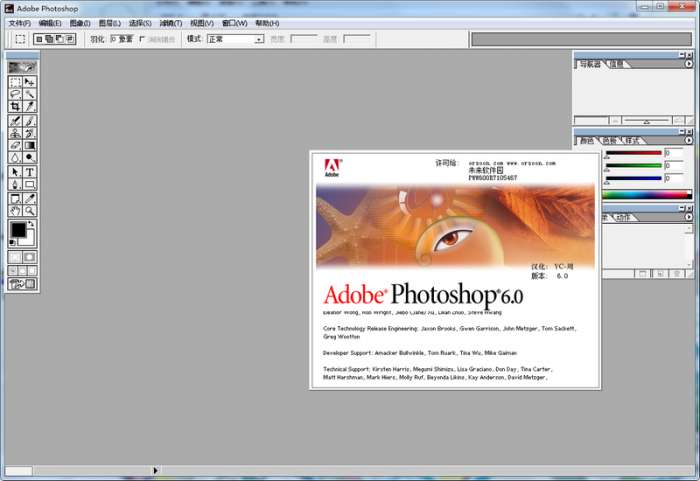This screenshot has width=700, height=481.
Task: Select the Lasso tool
Action: point(15,94)
